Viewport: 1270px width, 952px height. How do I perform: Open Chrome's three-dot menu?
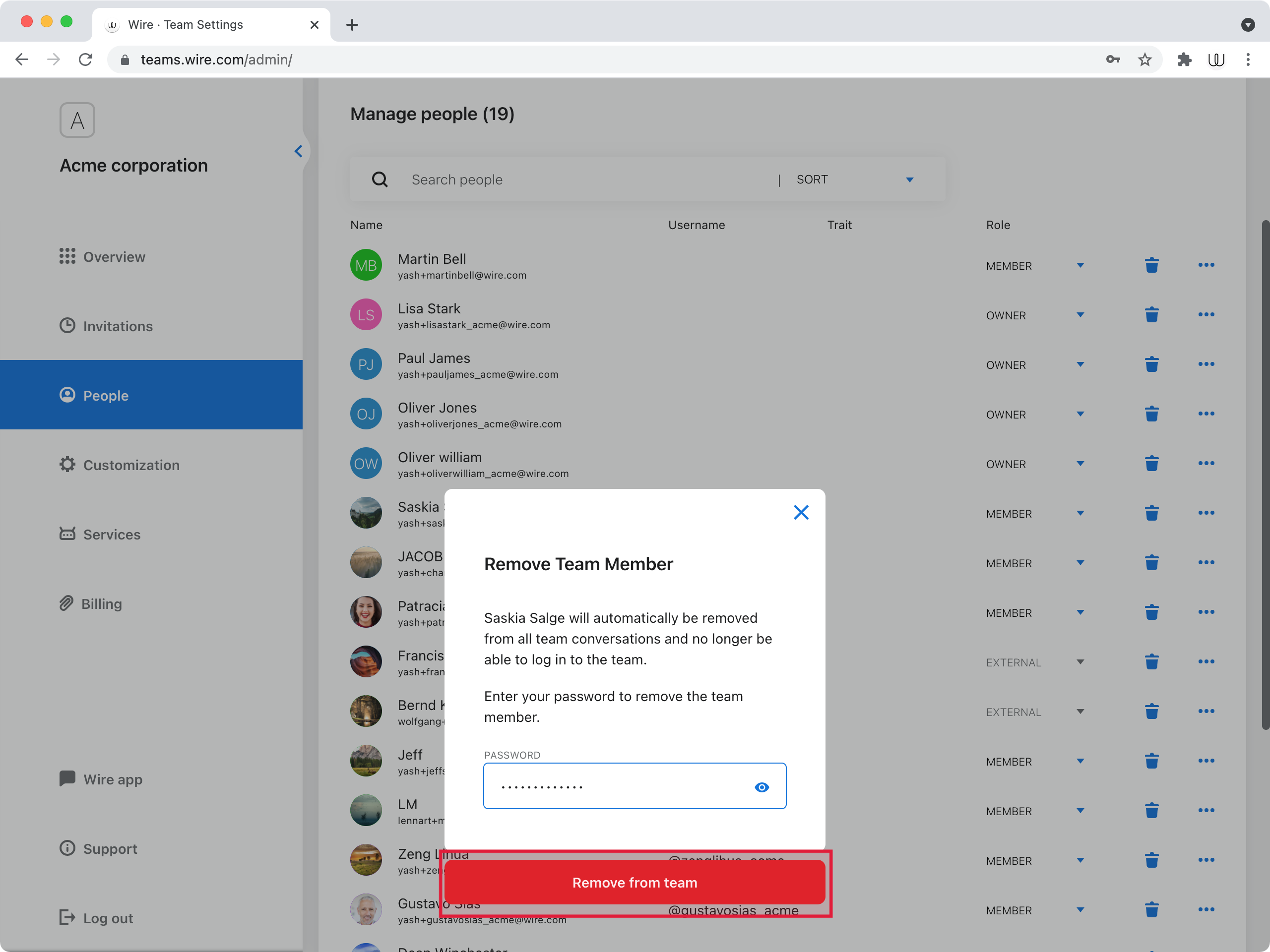pyautogui.click(x=1248, y=59)
